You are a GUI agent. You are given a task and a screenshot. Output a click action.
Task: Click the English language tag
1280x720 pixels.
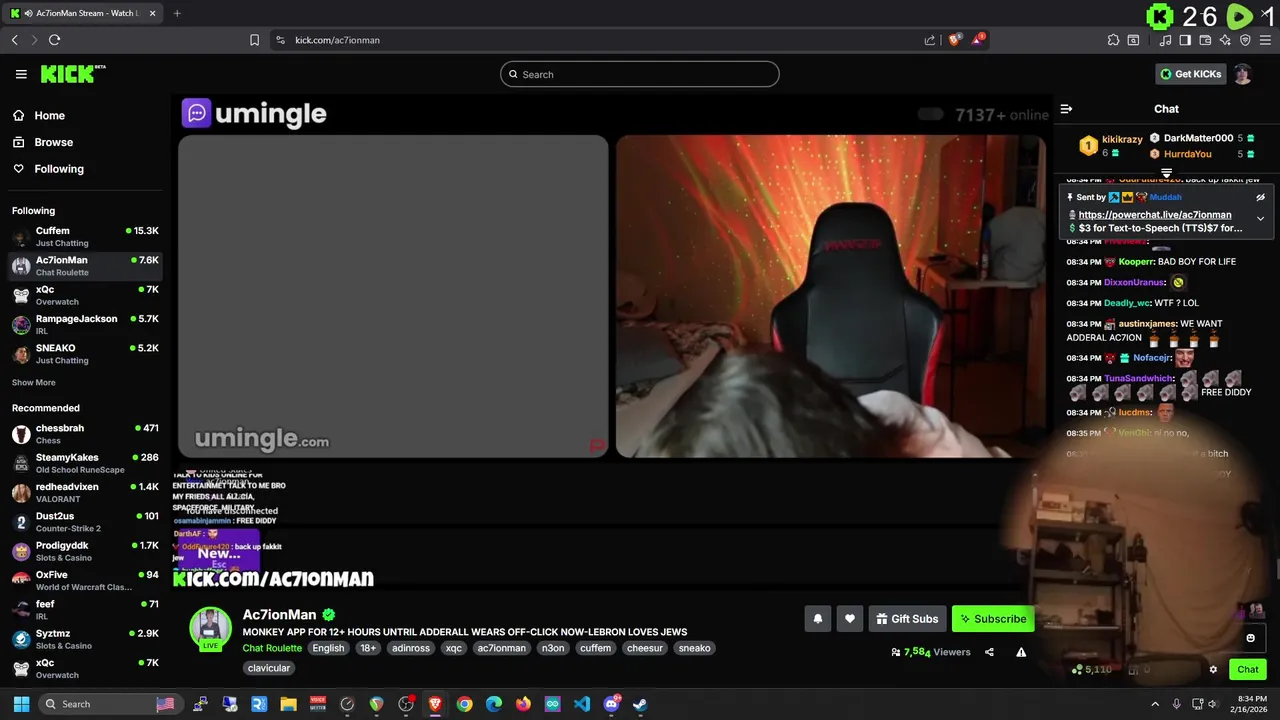[328, 648]
